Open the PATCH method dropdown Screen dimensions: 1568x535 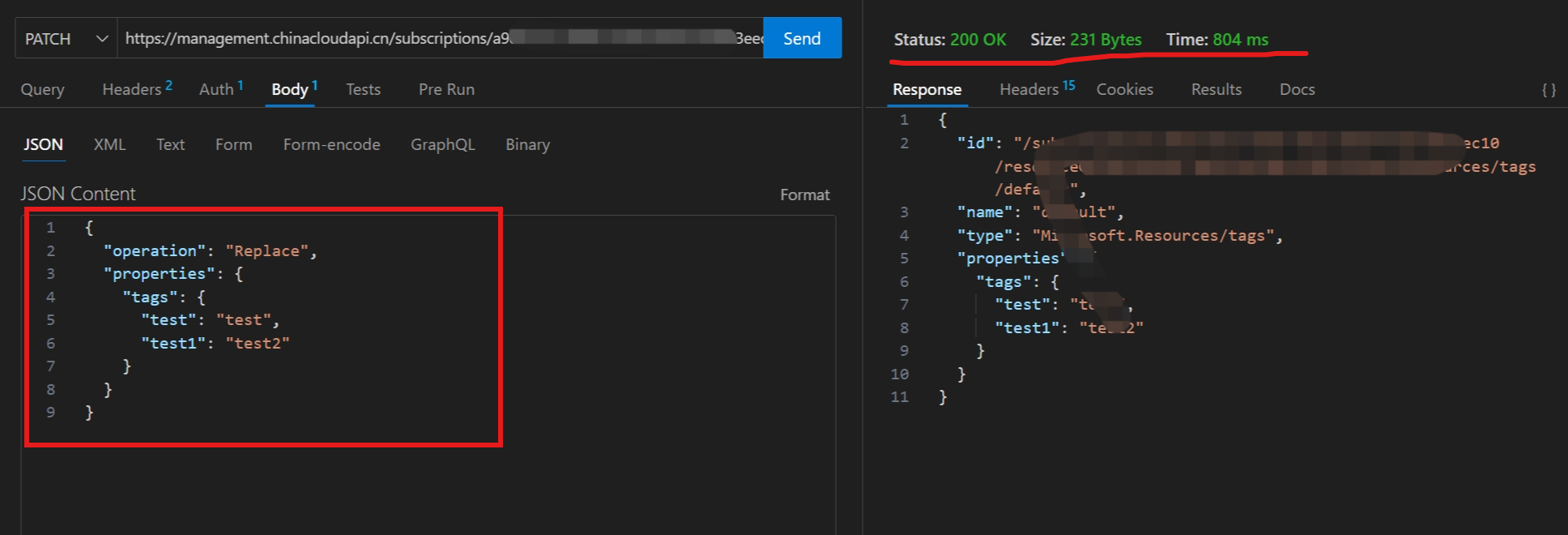pyautogui.click(x=66, y=39)
